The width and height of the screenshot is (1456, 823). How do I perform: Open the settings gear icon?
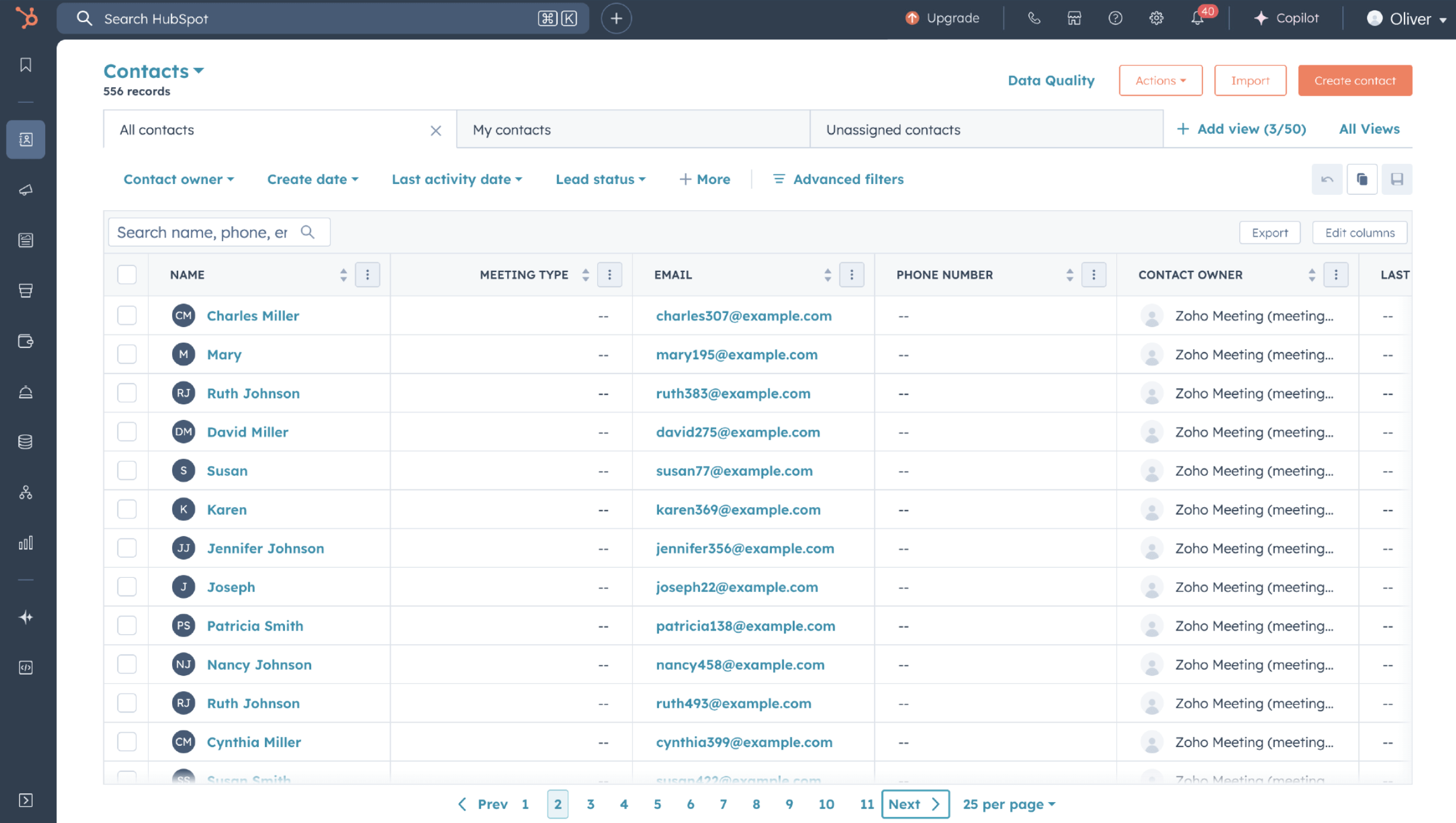pos(1156,18)
